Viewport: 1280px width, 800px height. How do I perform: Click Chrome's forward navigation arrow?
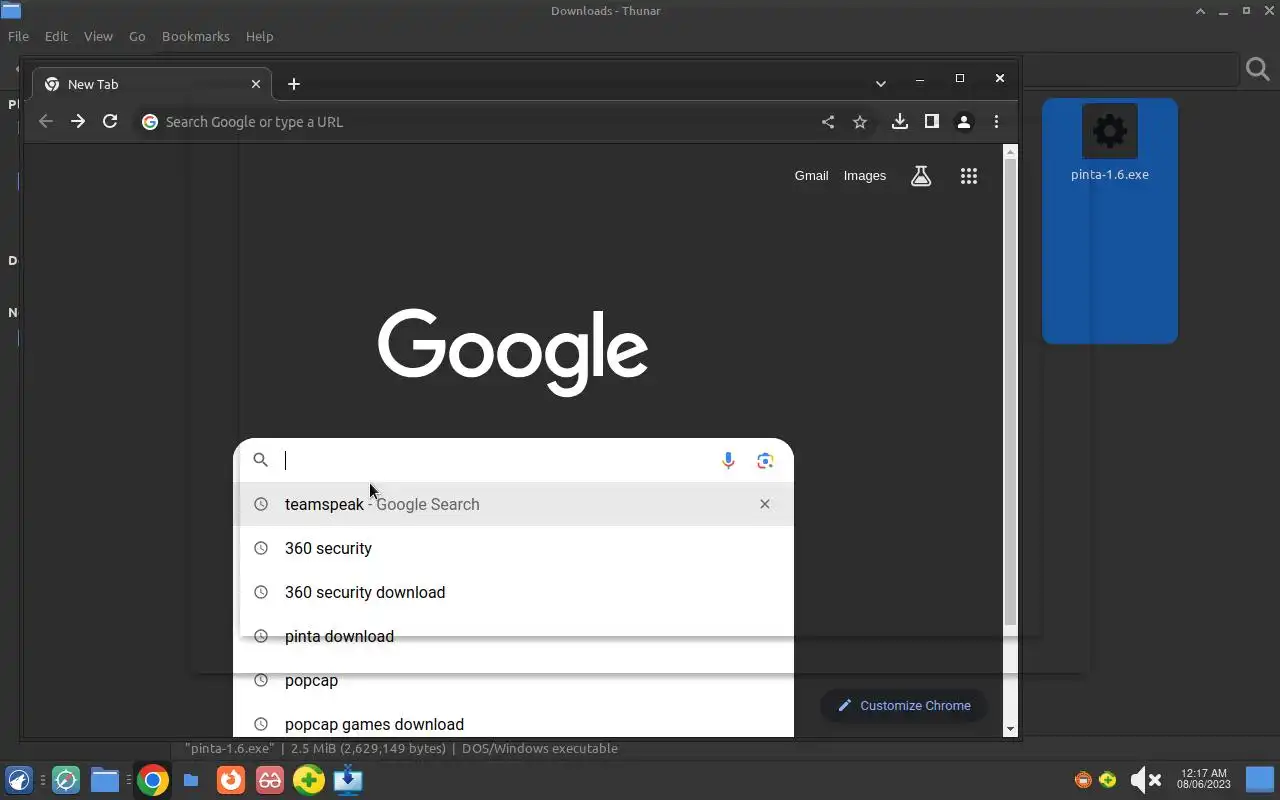point(78,121)
